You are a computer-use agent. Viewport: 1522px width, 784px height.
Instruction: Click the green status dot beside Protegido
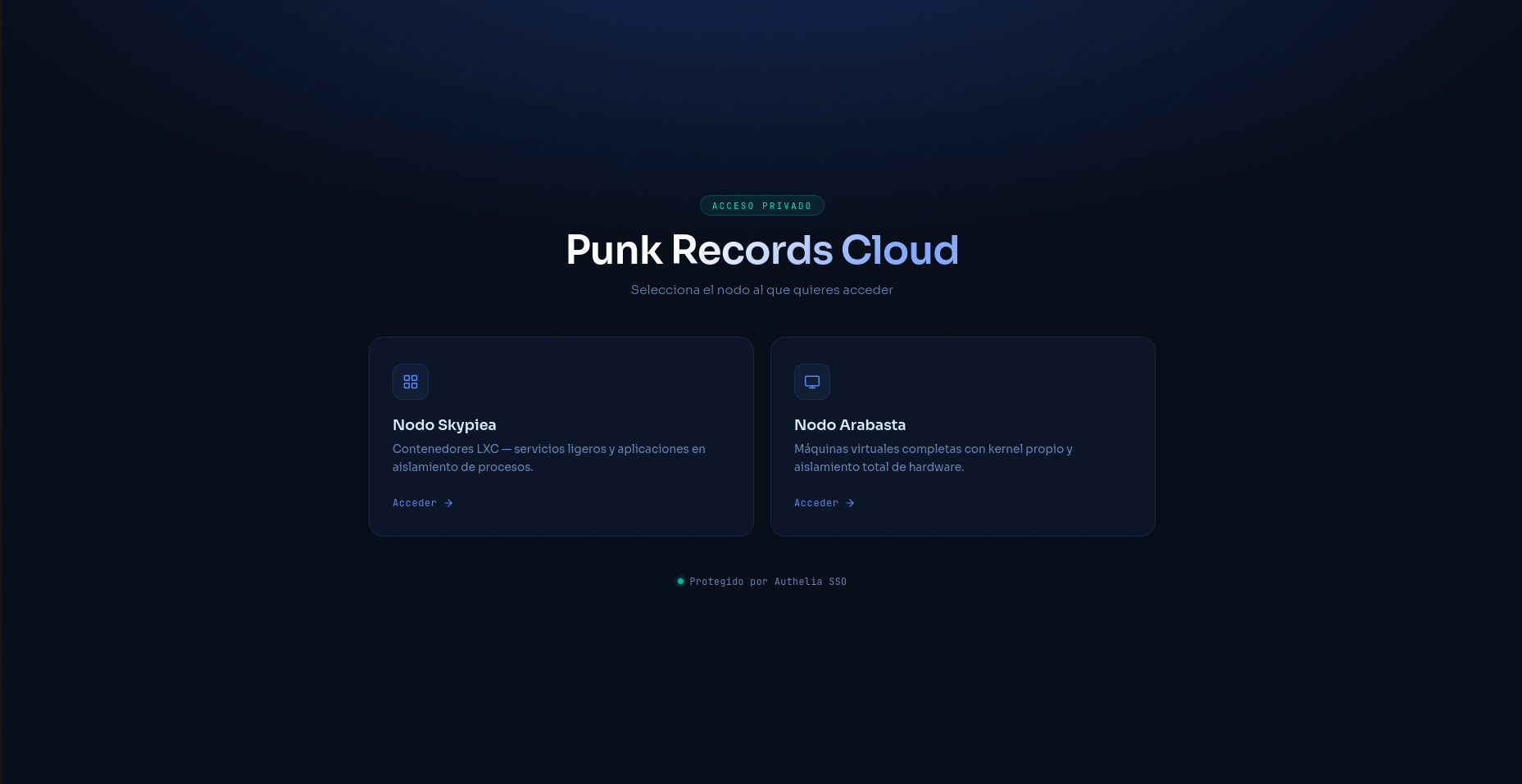coord(680,582)
